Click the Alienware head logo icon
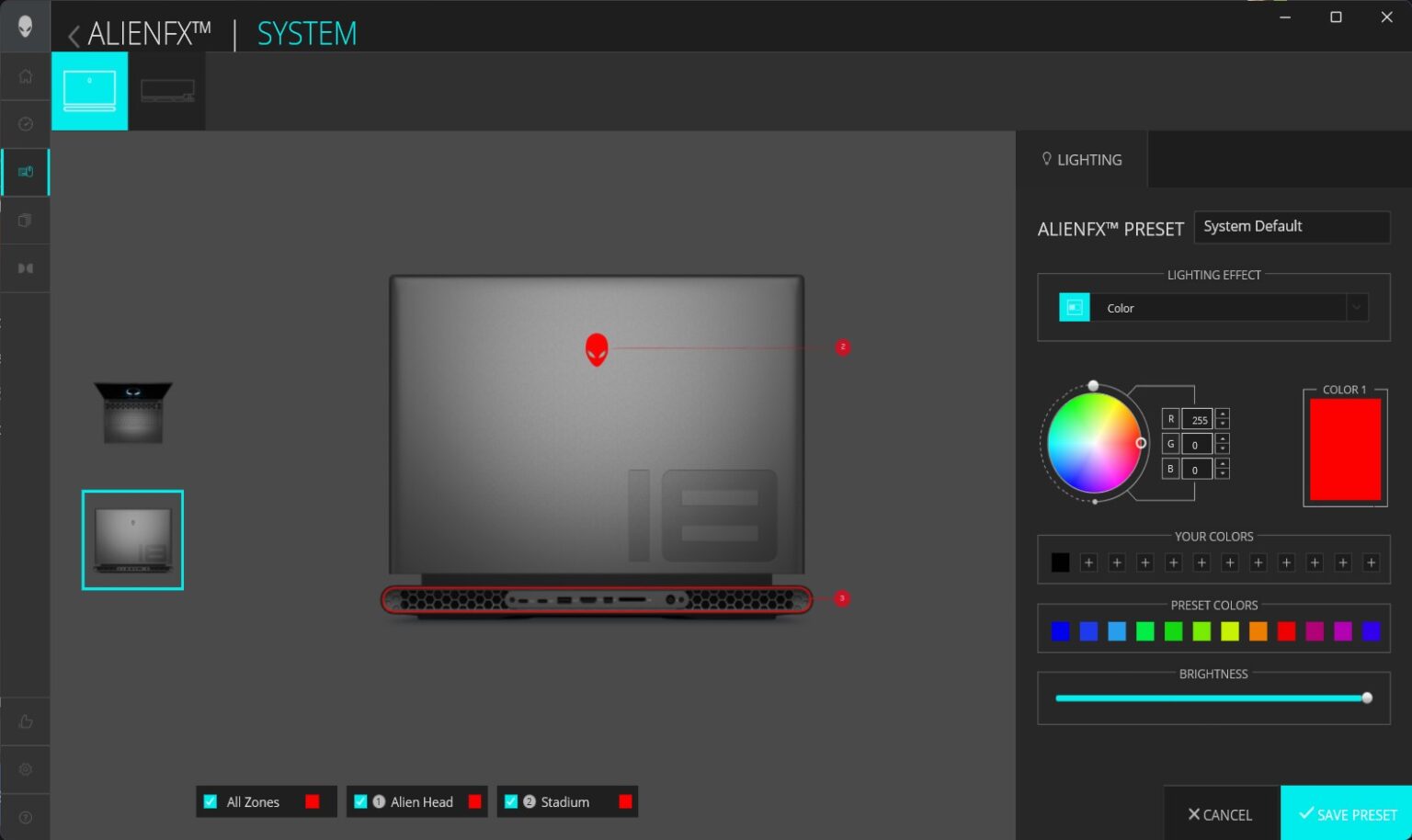 (x=25, y=27)
